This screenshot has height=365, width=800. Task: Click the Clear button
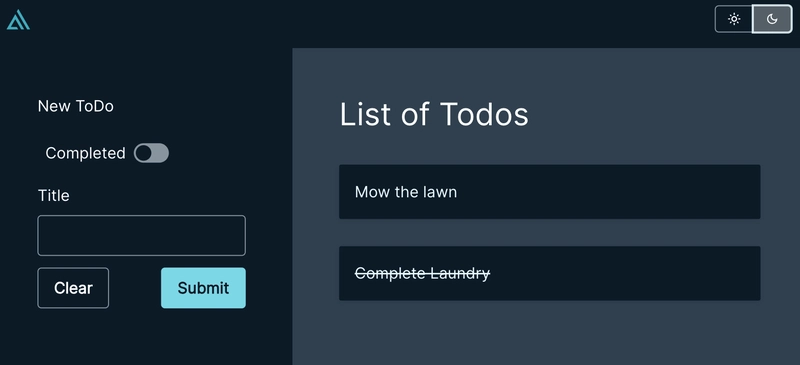73,288
